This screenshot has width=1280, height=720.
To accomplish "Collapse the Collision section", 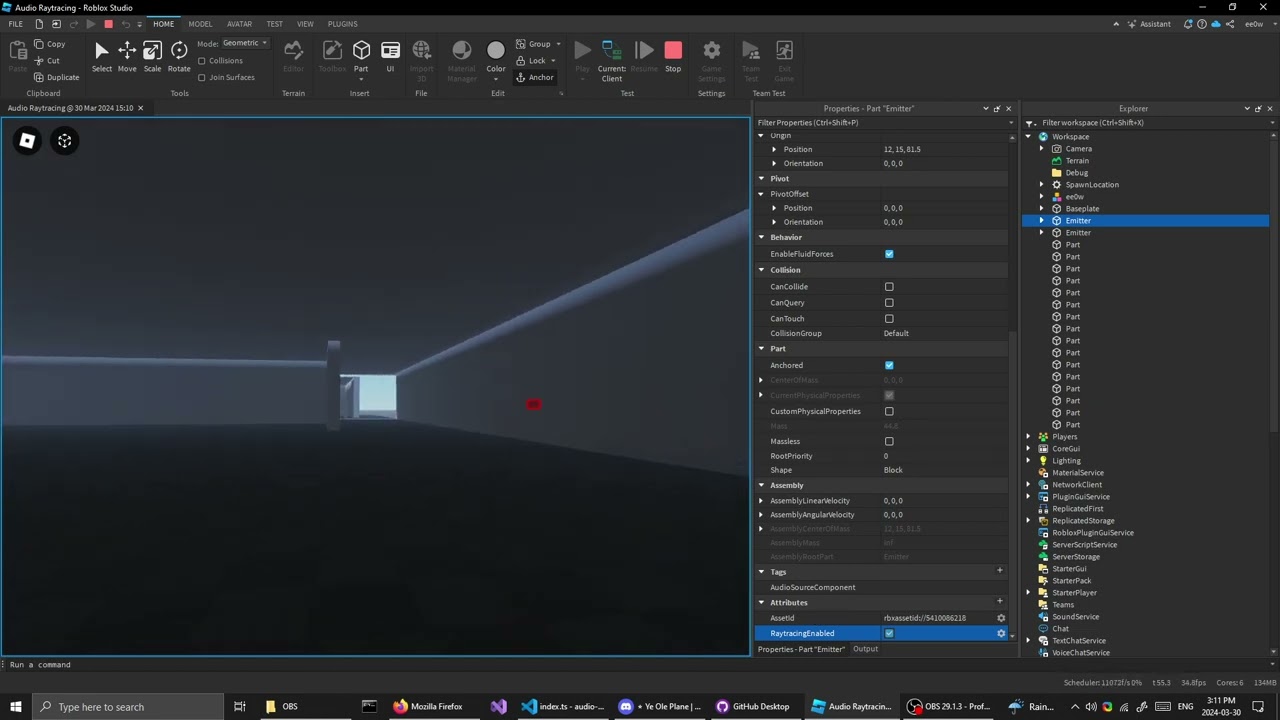I will (x=761, y=270).
